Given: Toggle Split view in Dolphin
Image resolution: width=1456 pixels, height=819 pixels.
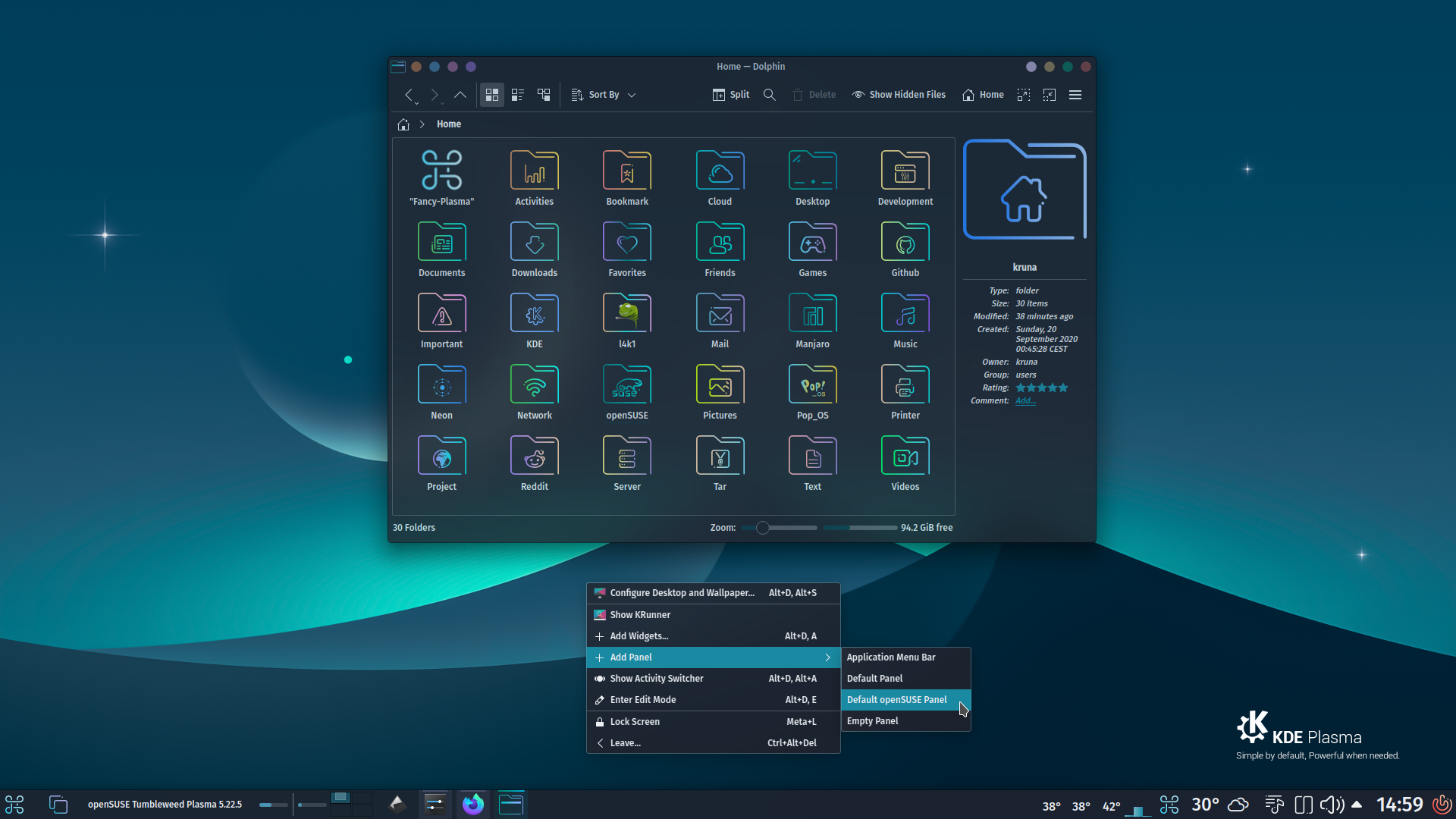Looking at the screenshot, I should pyautogui.click(x=731, y=95).
